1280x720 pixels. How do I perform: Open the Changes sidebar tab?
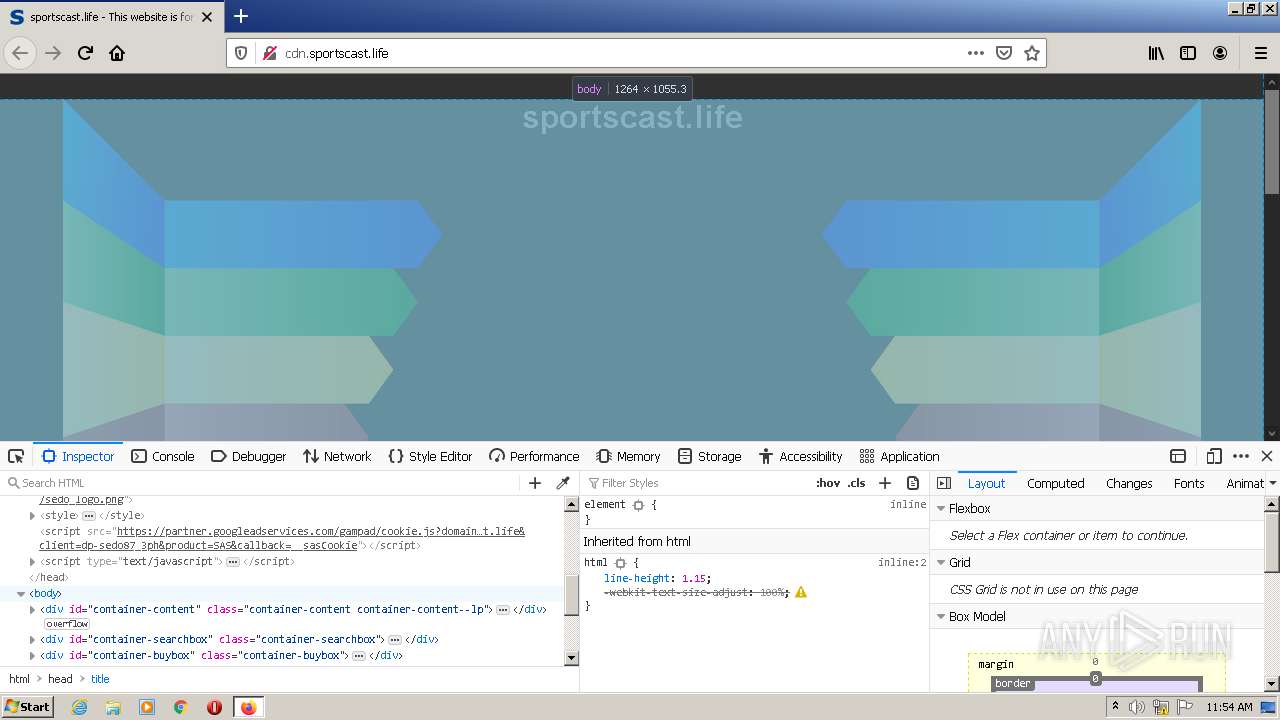click(1129, 483)
